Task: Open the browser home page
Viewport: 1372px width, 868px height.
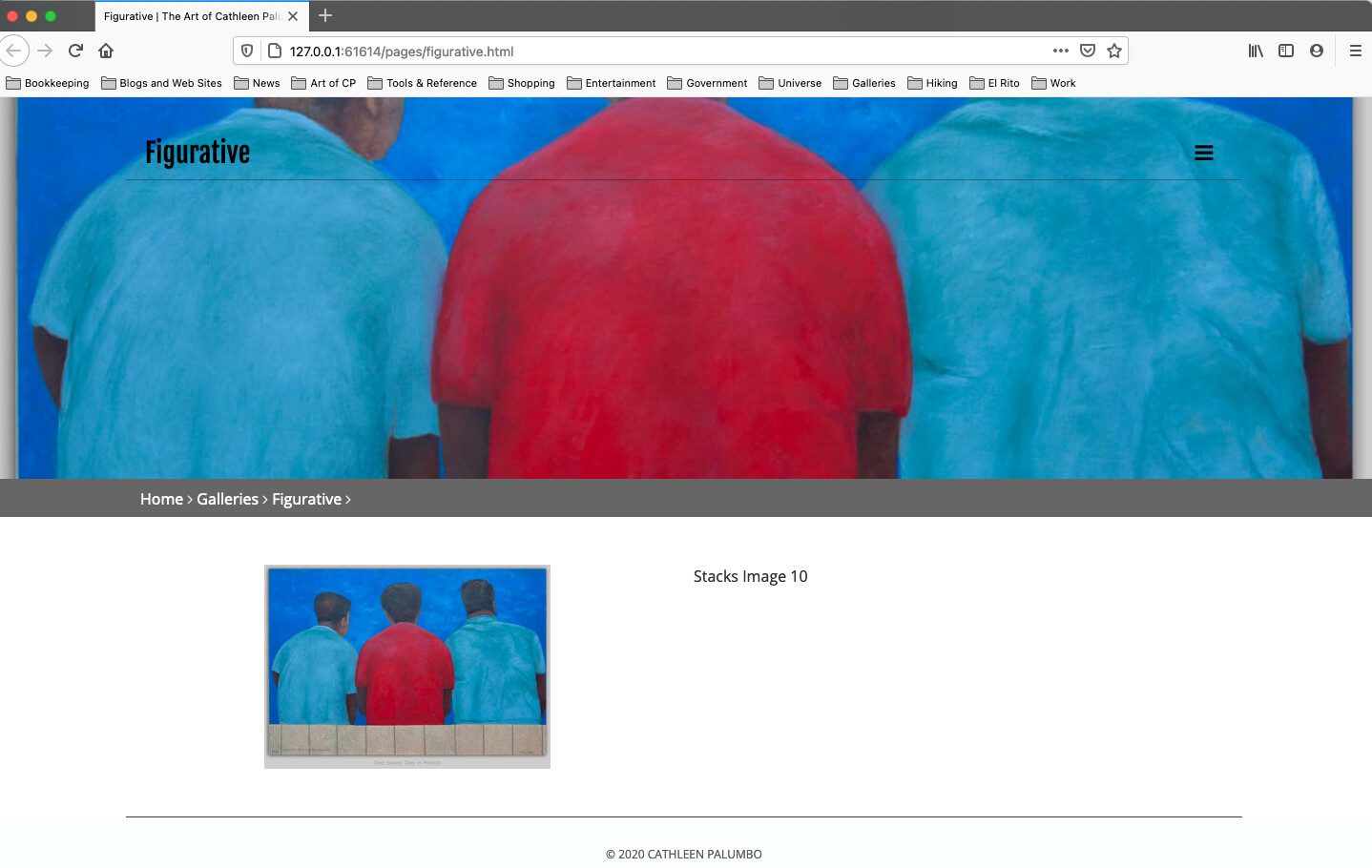Action: pyautogui.click(x=106, y=51)
